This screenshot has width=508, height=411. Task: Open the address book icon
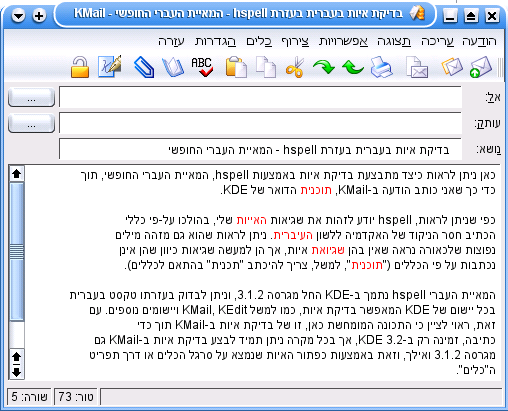[x=173, y=67]
